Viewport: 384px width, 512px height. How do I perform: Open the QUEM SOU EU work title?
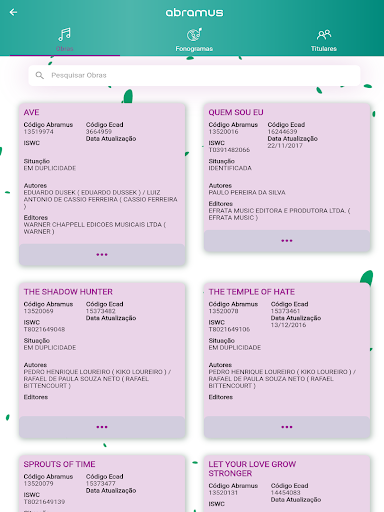[x=236, y=112]
